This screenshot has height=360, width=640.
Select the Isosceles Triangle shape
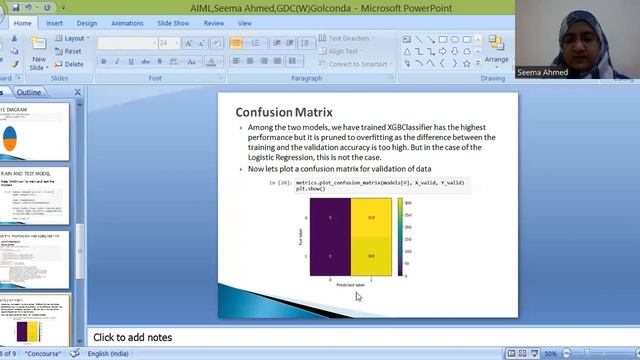[407, 51]
